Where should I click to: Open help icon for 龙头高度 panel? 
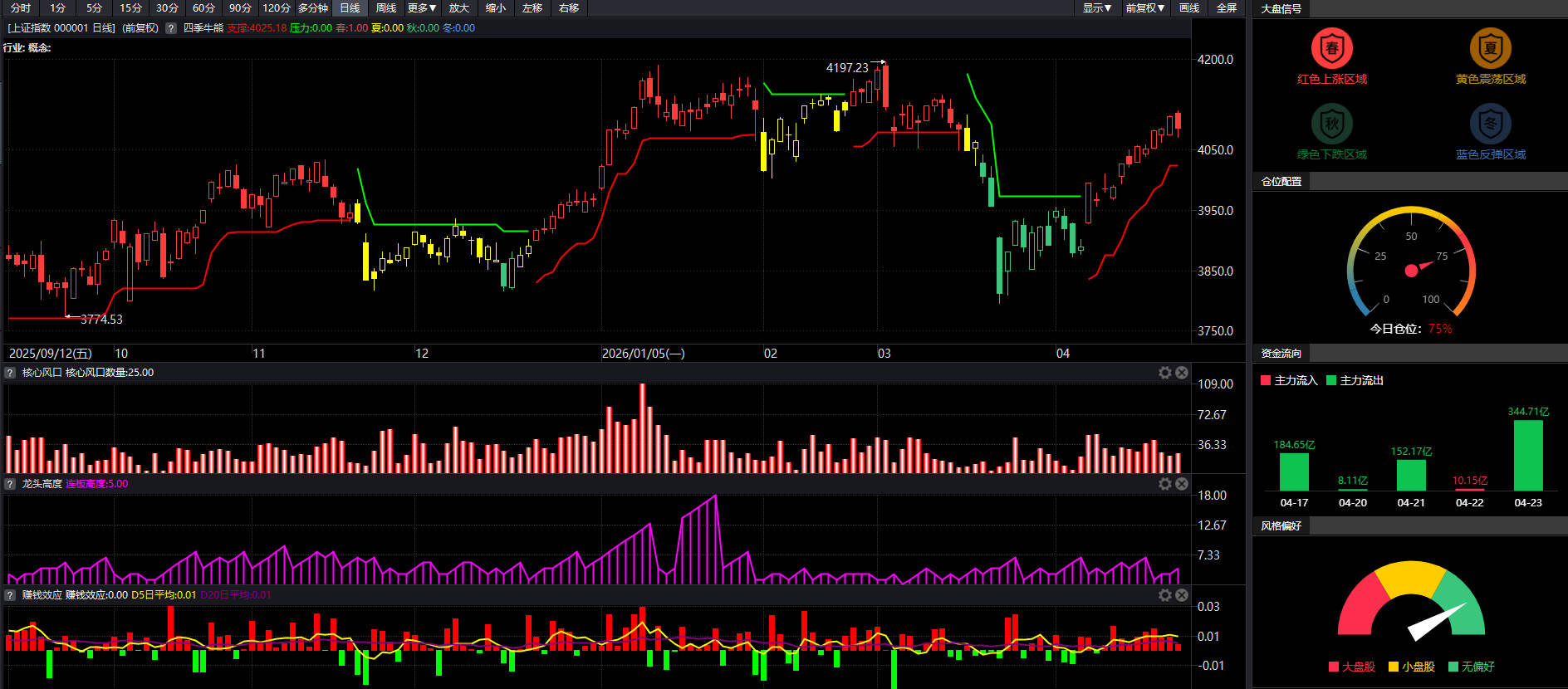10,484
